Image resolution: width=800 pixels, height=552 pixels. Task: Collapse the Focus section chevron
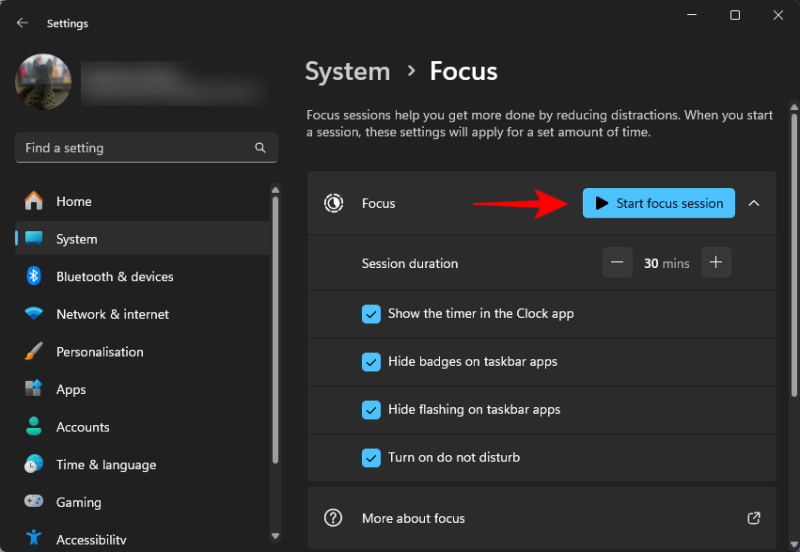point(754,203)
